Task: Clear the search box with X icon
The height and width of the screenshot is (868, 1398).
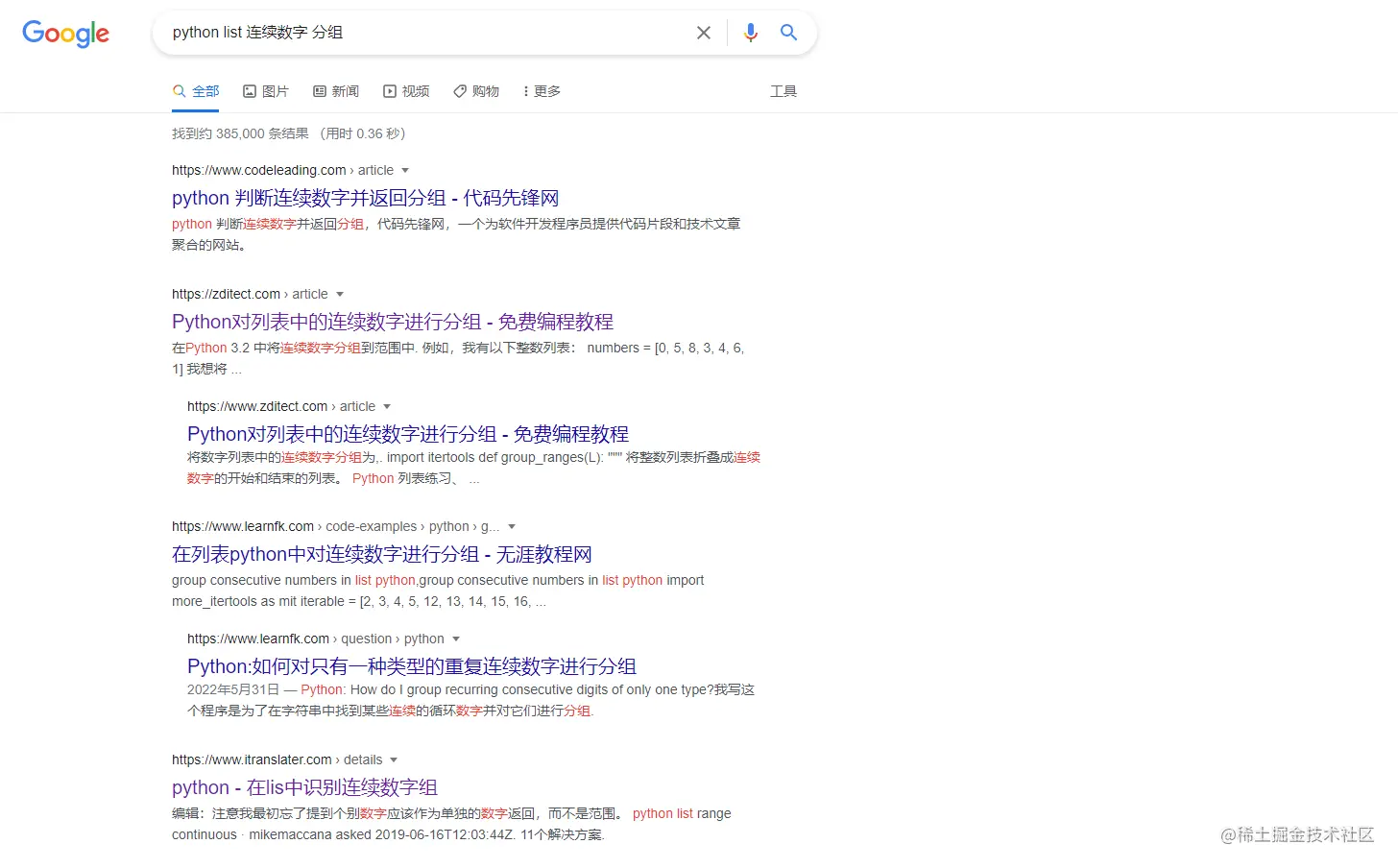Action: tap(704, 33)
